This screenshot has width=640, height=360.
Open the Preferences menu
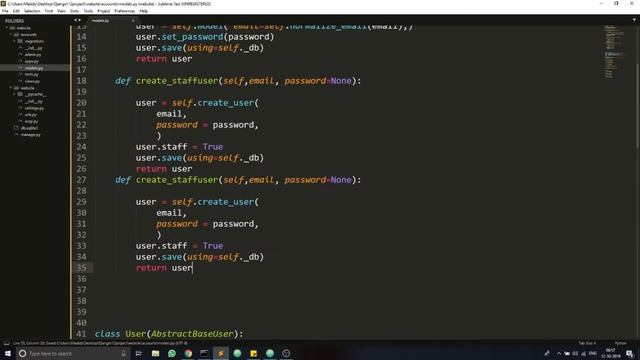coord(124,11)
